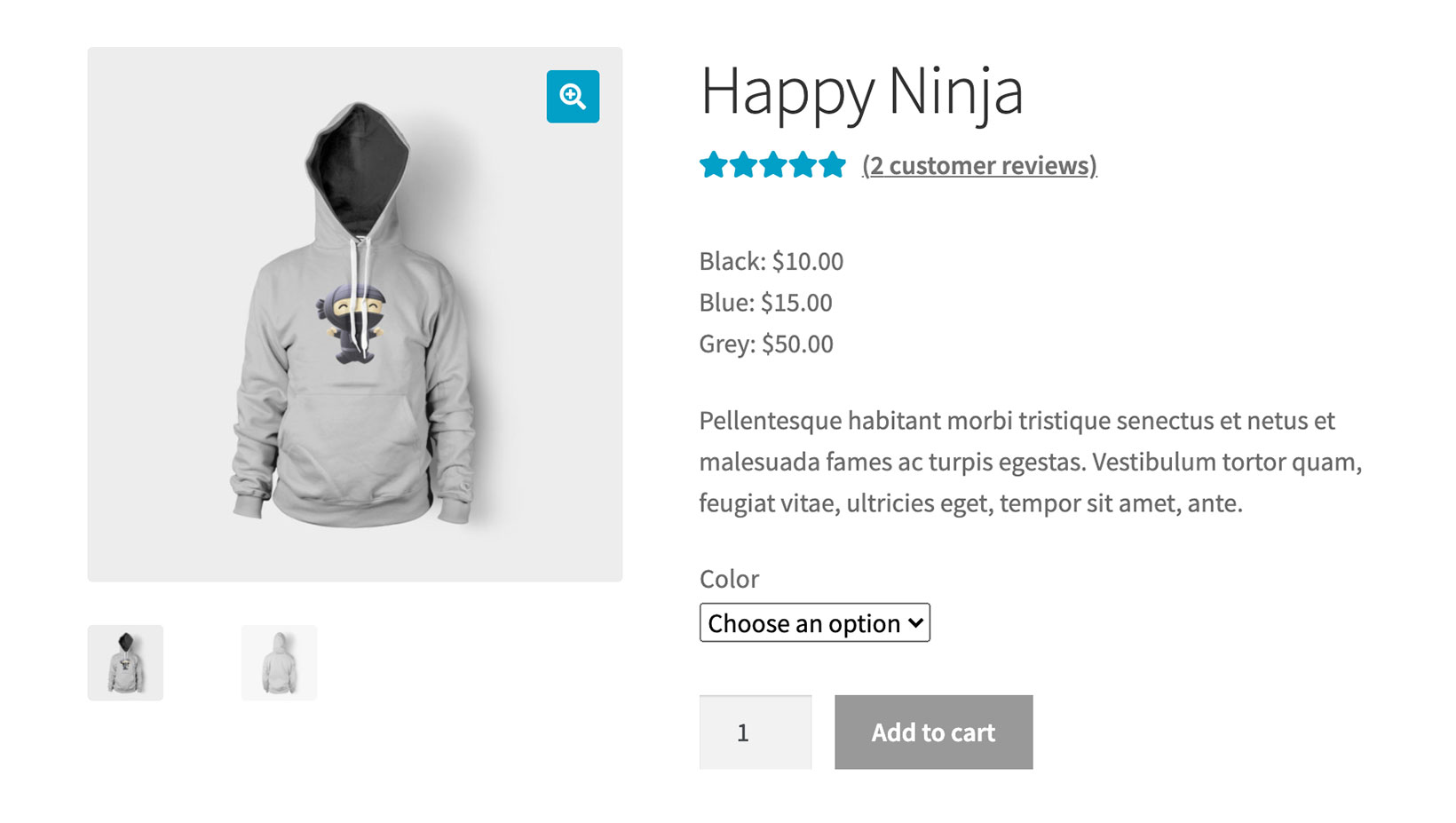The height and width of the screenshot is (823, 1456).
Task: Click the Blue: $15.00 price line
Action: (x=765, y=303)
